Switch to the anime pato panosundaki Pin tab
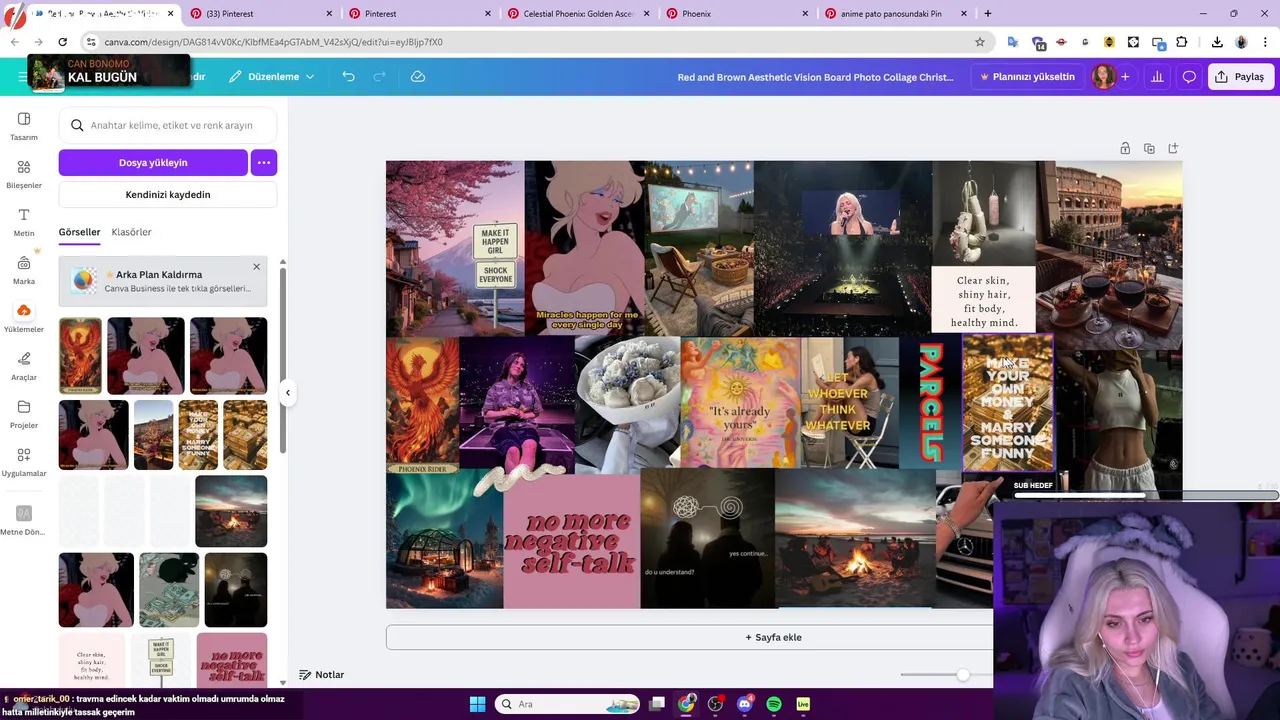 click(x=896, y=13)
